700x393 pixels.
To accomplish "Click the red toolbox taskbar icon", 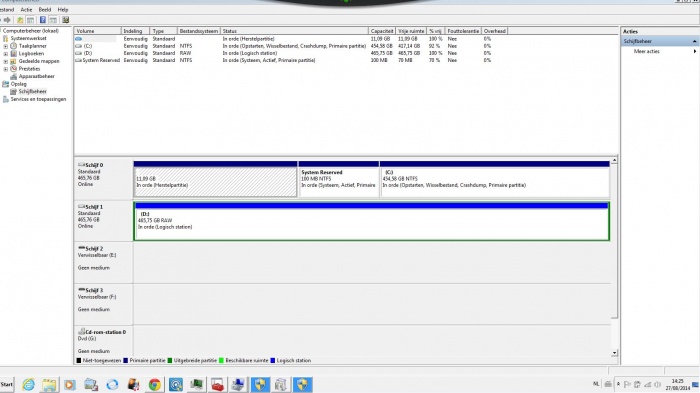I will 217,385.
